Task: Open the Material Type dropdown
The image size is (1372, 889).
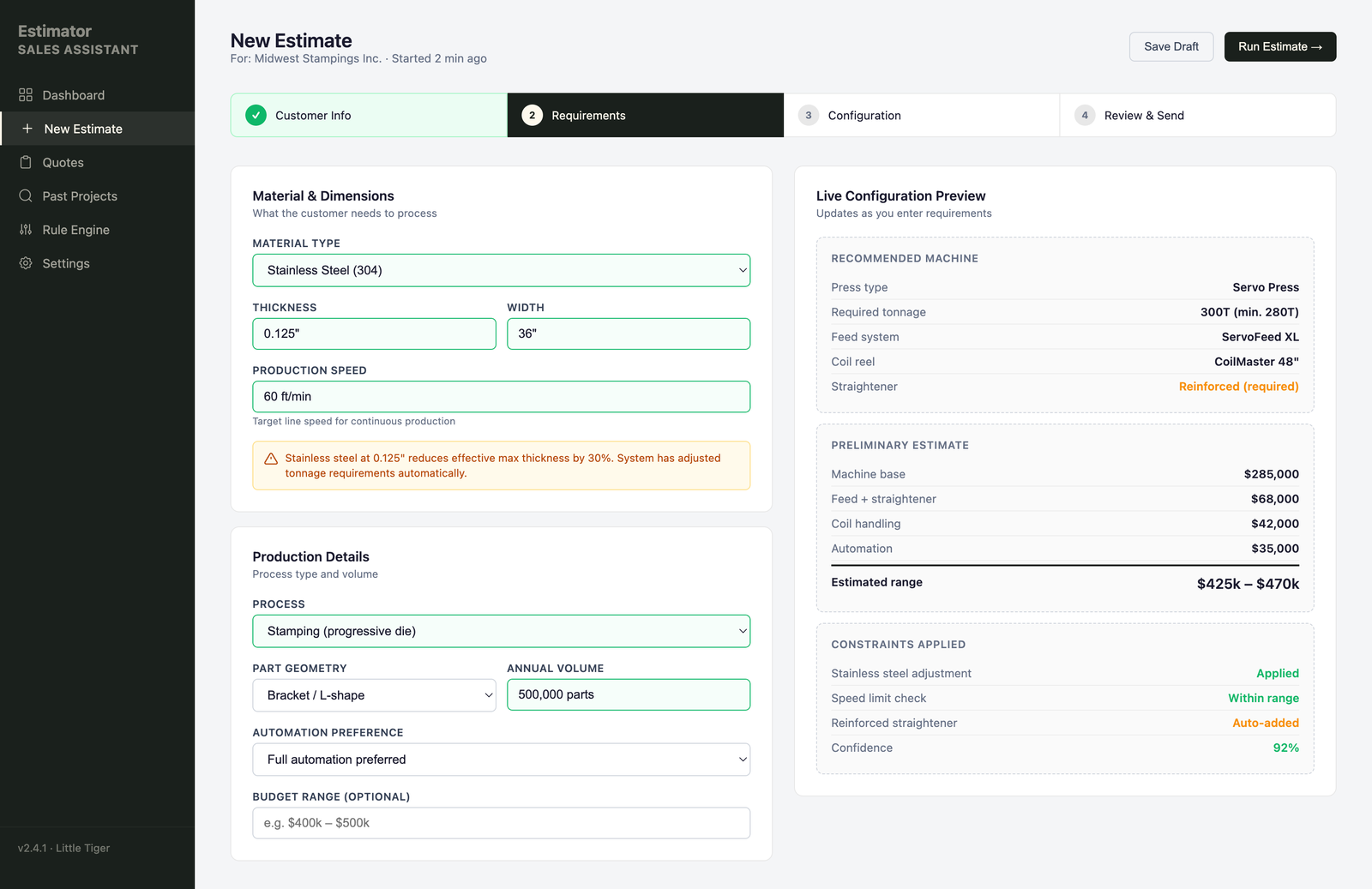Action: (501, 270)
